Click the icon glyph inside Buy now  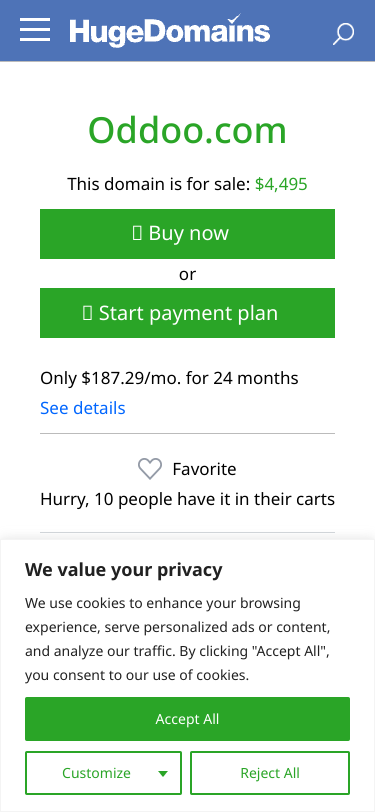pyautogui.click(x=137, y=233)
